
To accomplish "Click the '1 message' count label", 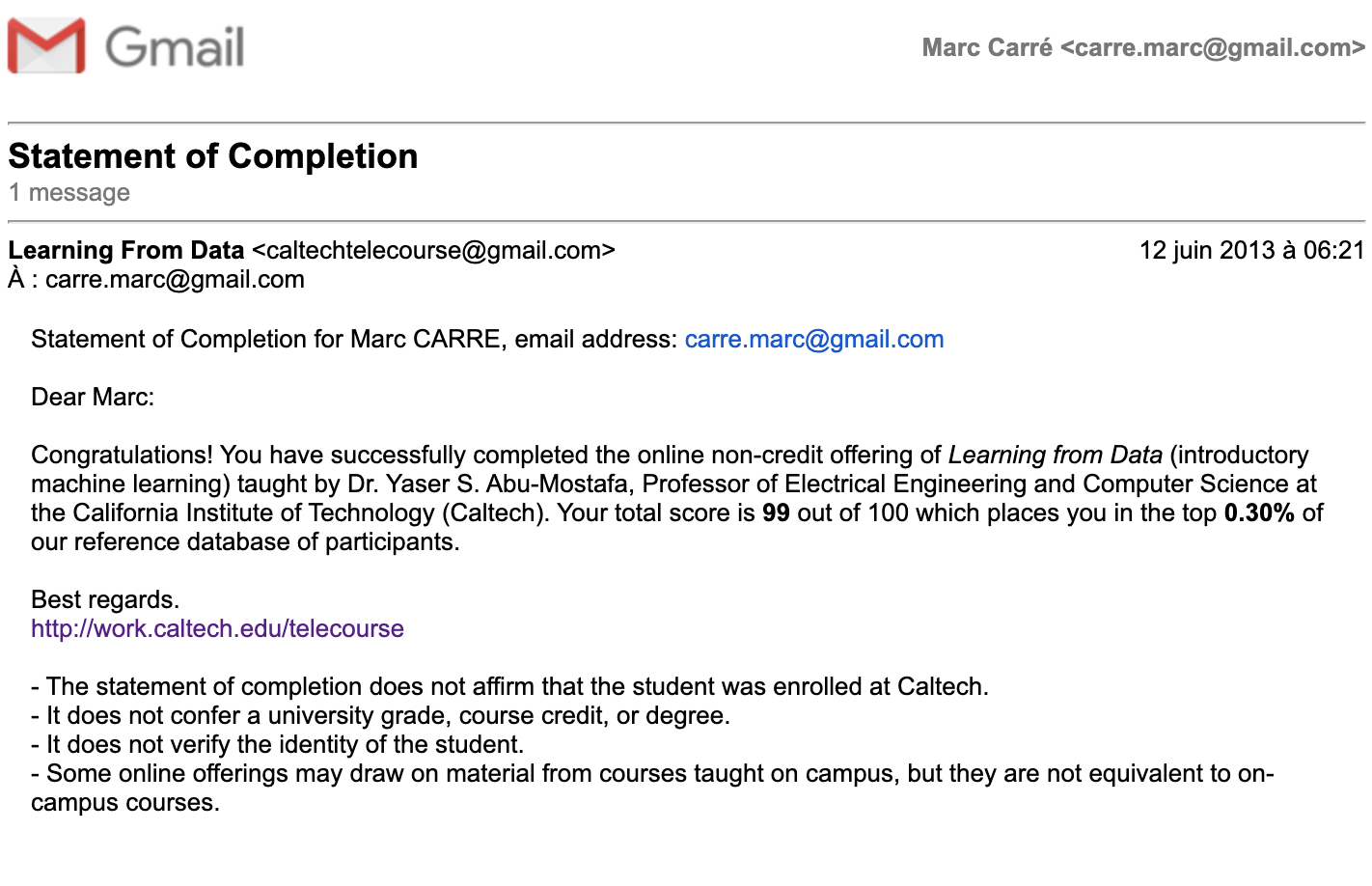I will [x=69, y=193].
